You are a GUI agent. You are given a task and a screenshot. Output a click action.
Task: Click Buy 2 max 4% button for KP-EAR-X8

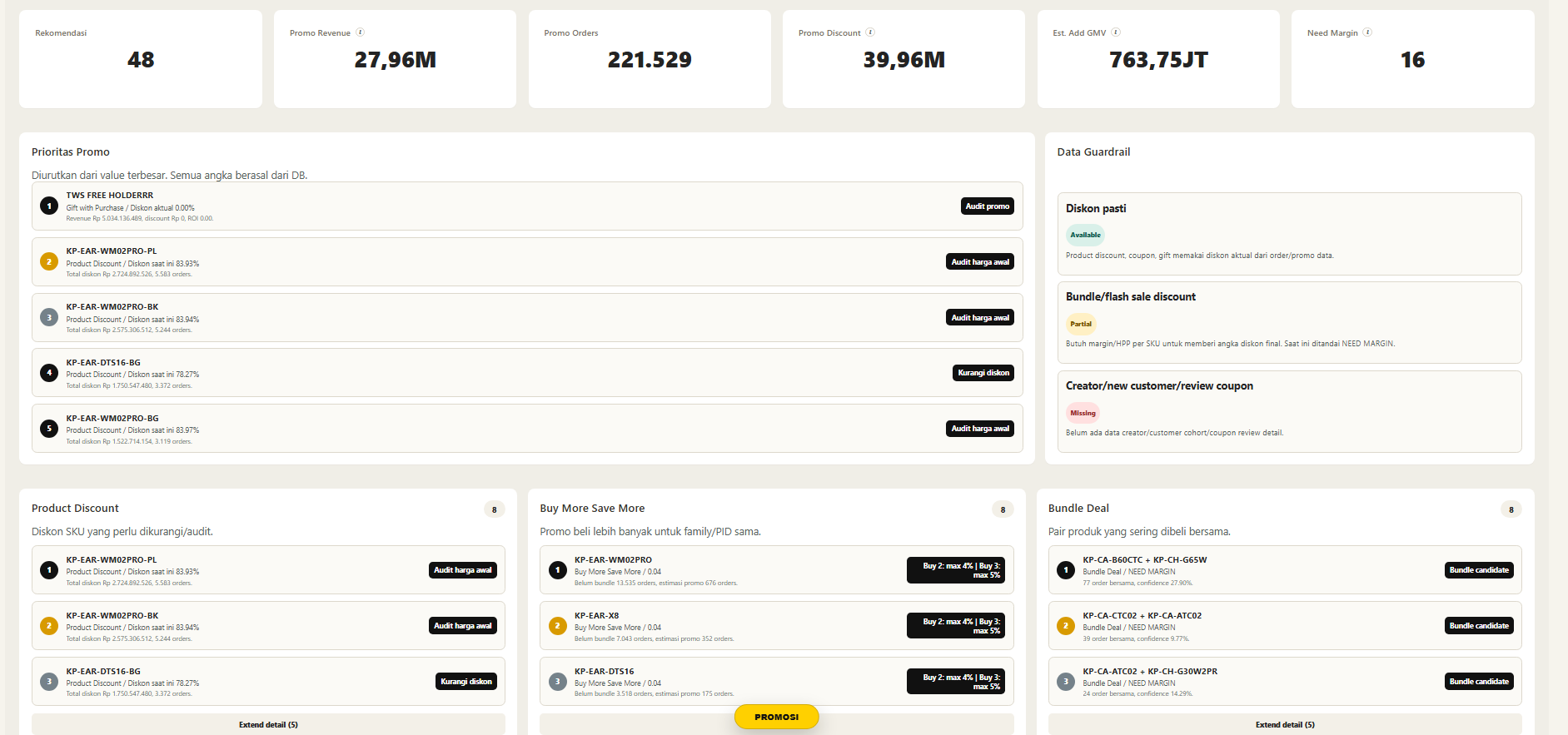pos(956,626)
